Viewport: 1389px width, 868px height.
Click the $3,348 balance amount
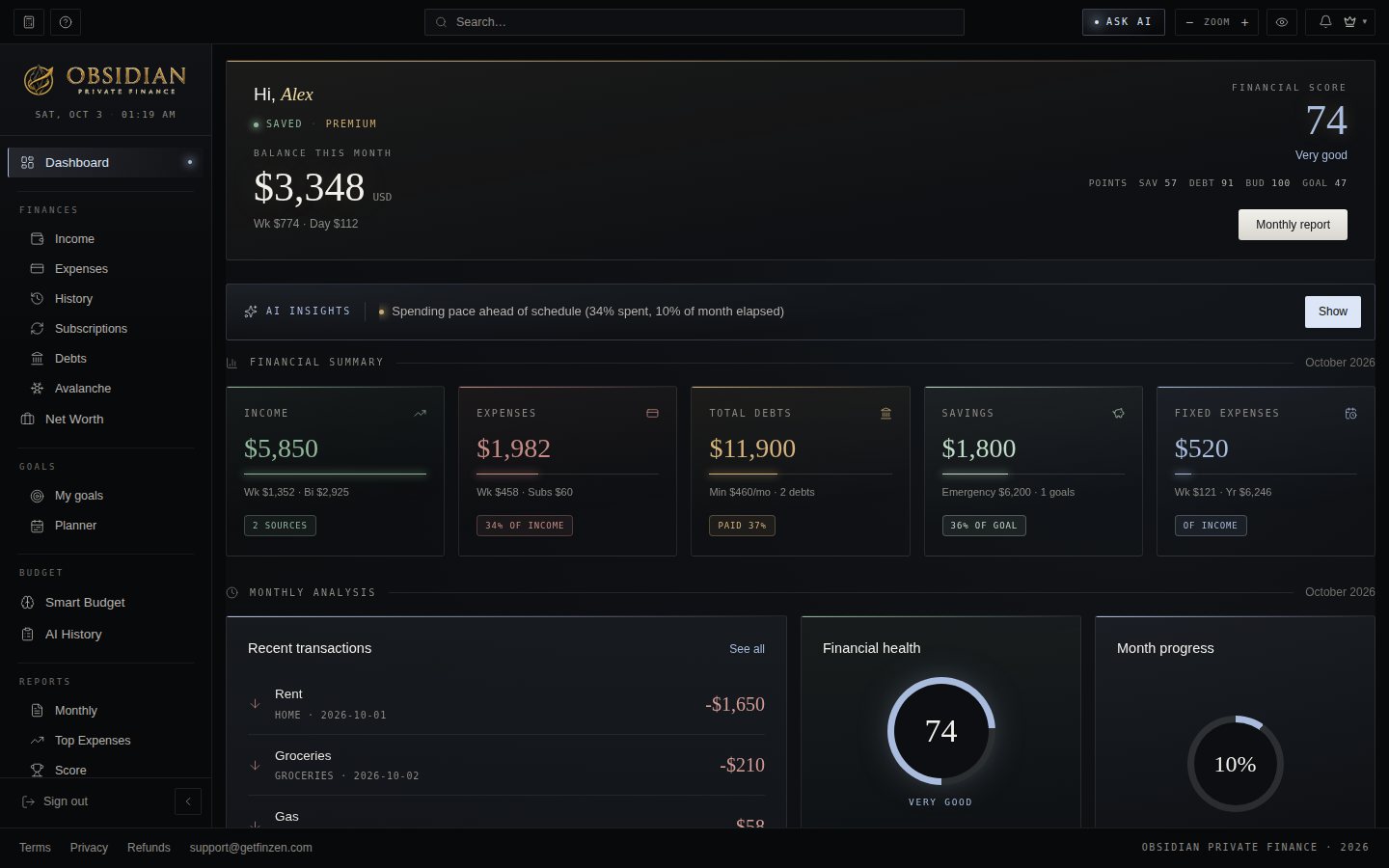pyautogui.click(x=309, y=187)
